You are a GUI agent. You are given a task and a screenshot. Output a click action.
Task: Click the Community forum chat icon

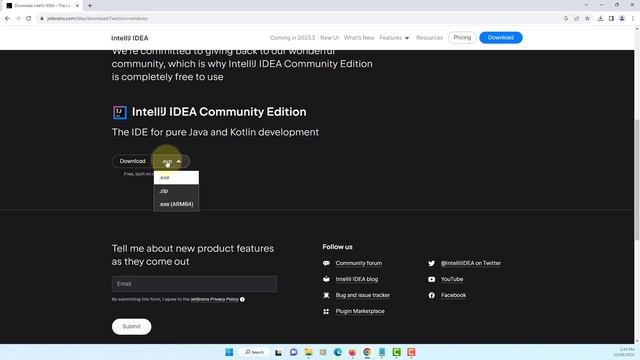click(326, 263)
